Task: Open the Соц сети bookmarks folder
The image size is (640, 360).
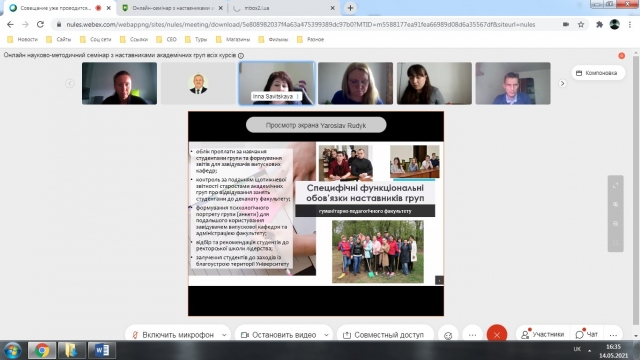Action: click(x=96, y=40)
